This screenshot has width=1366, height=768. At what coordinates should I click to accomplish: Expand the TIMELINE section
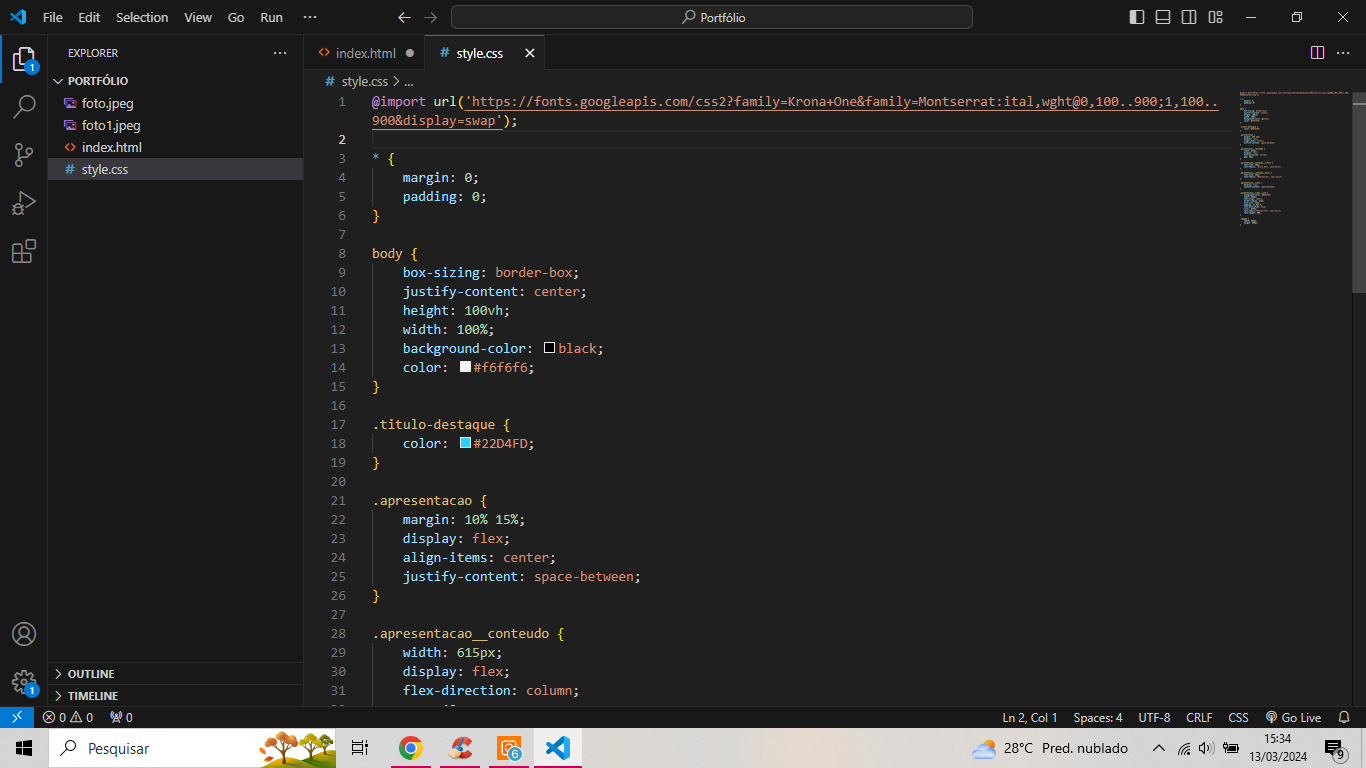coord(175,696)
